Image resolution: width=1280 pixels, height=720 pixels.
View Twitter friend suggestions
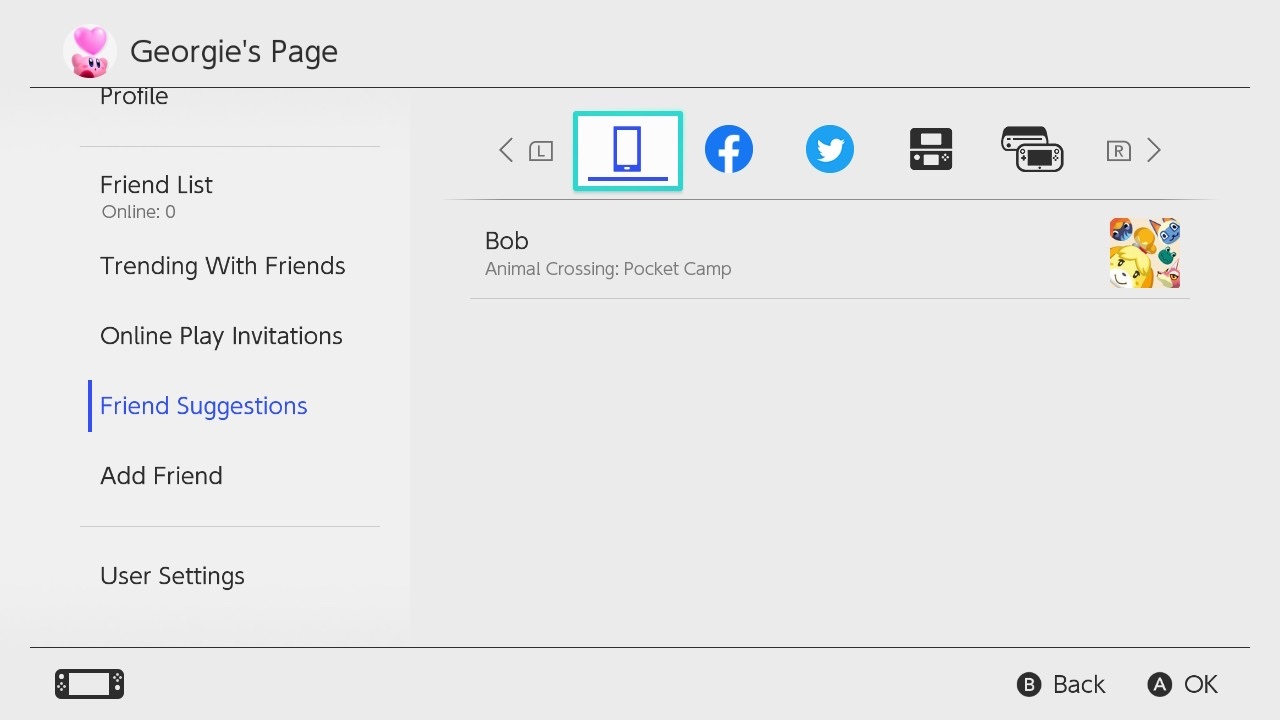point(829,148)
